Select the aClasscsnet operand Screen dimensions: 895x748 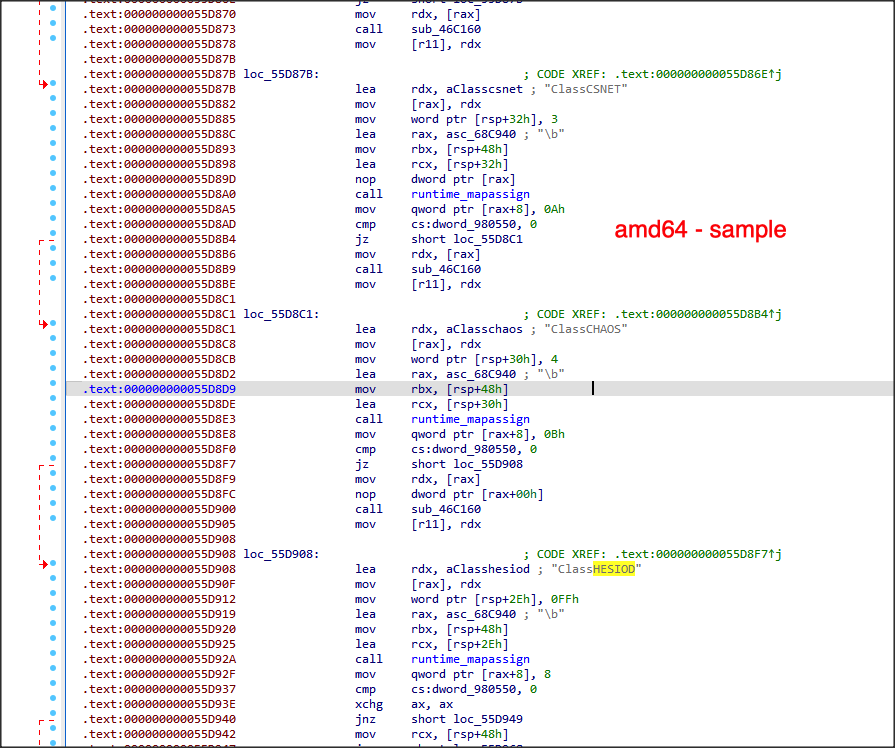tap(484, 89)
